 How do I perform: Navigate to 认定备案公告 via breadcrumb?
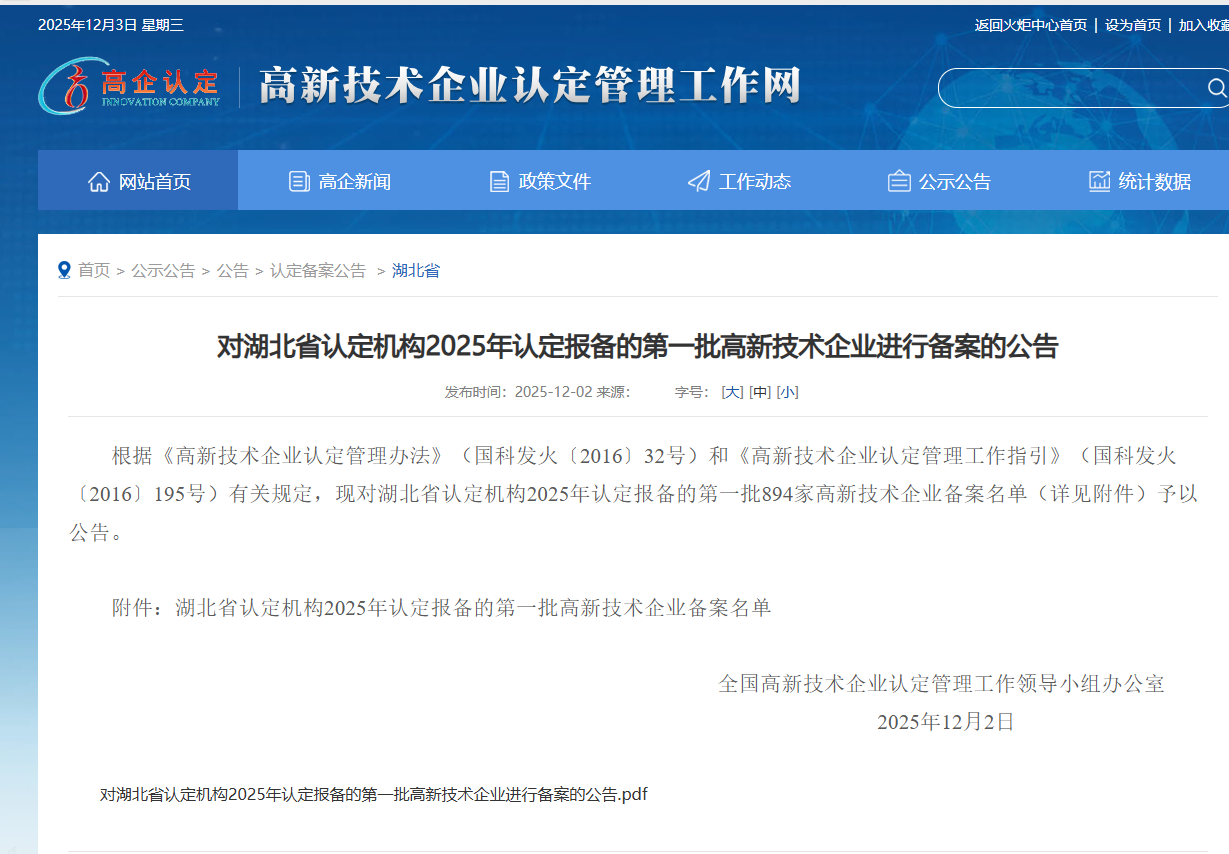(316, 270)
